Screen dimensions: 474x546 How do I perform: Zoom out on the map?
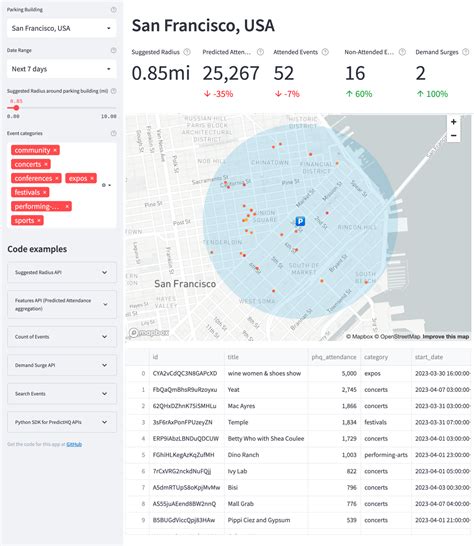[453, 135]
